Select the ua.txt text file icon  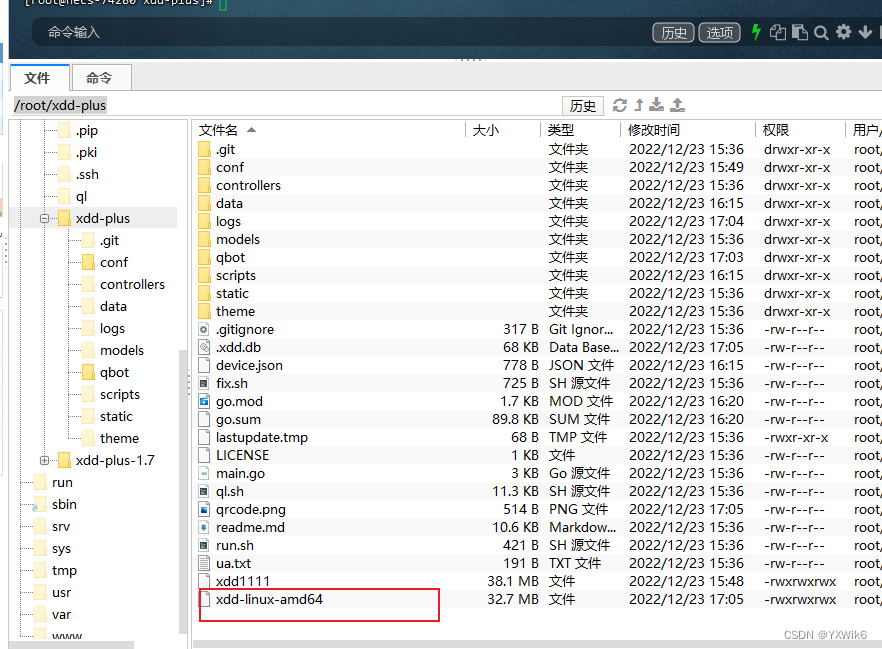[204, 564]
